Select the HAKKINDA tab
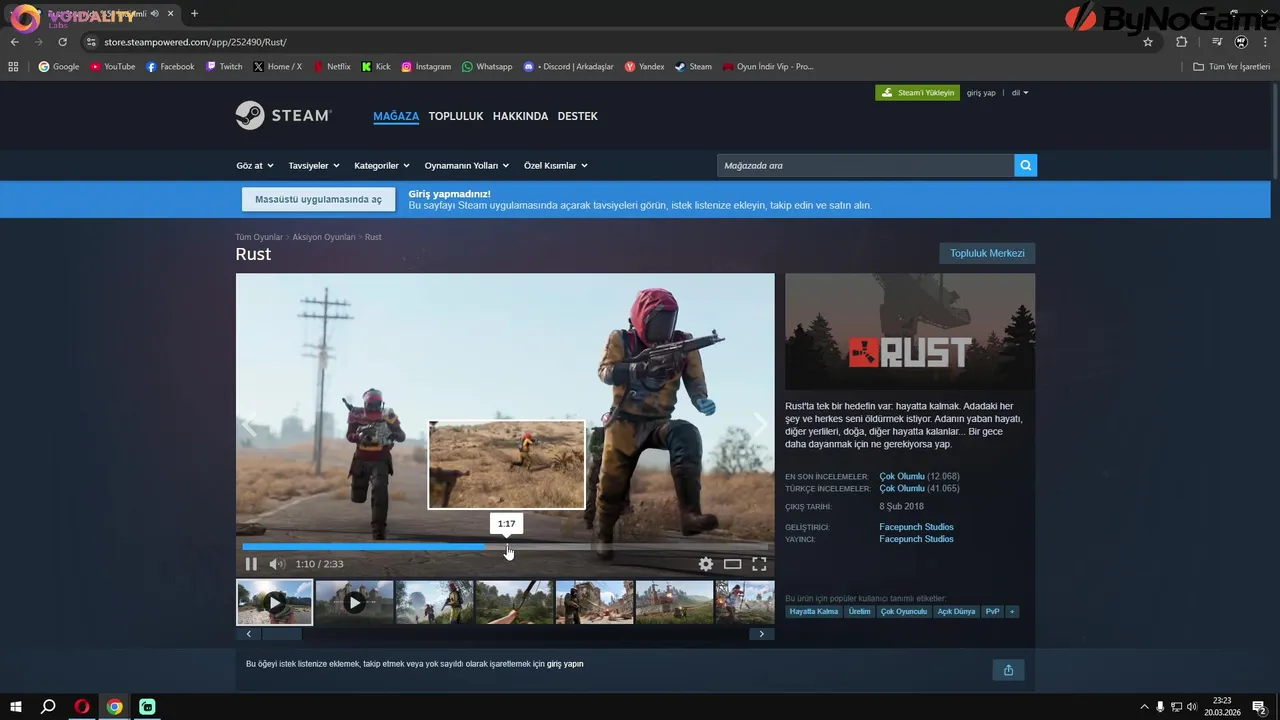This screenshot has width=1280, height=720. coord(520,116)
